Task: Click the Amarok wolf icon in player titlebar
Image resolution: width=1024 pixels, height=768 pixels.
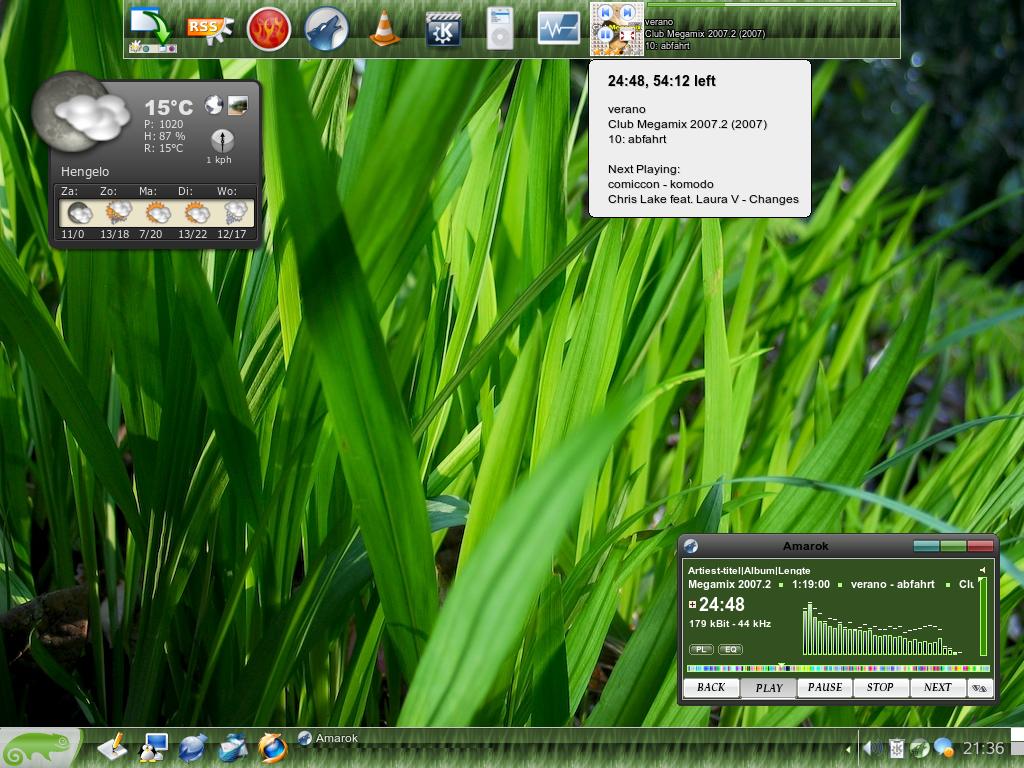Action: [x=691, y=546]
